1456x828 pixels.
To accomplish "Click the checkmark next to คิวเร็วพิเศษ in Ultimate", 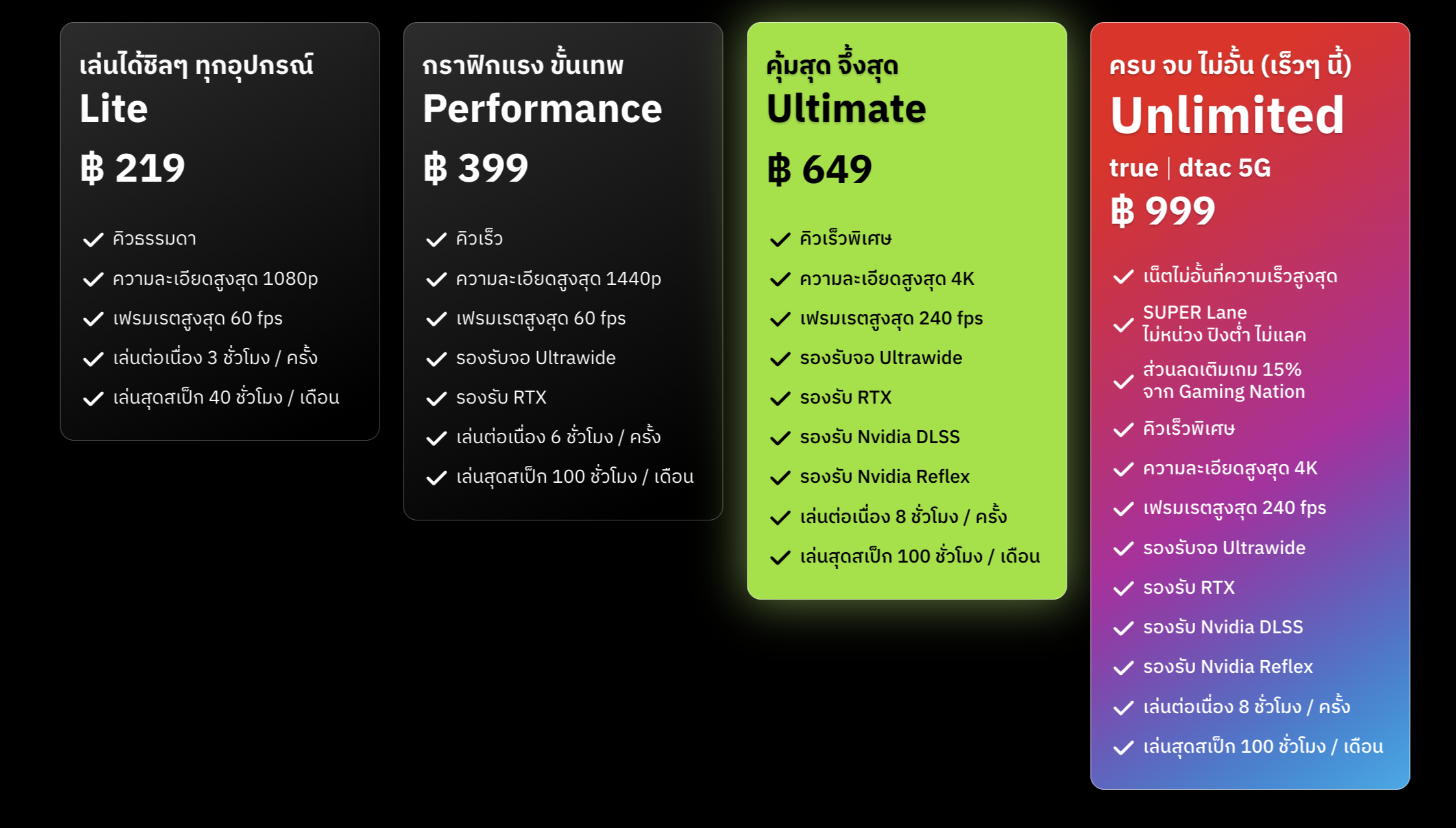I will tap(780, 239).
